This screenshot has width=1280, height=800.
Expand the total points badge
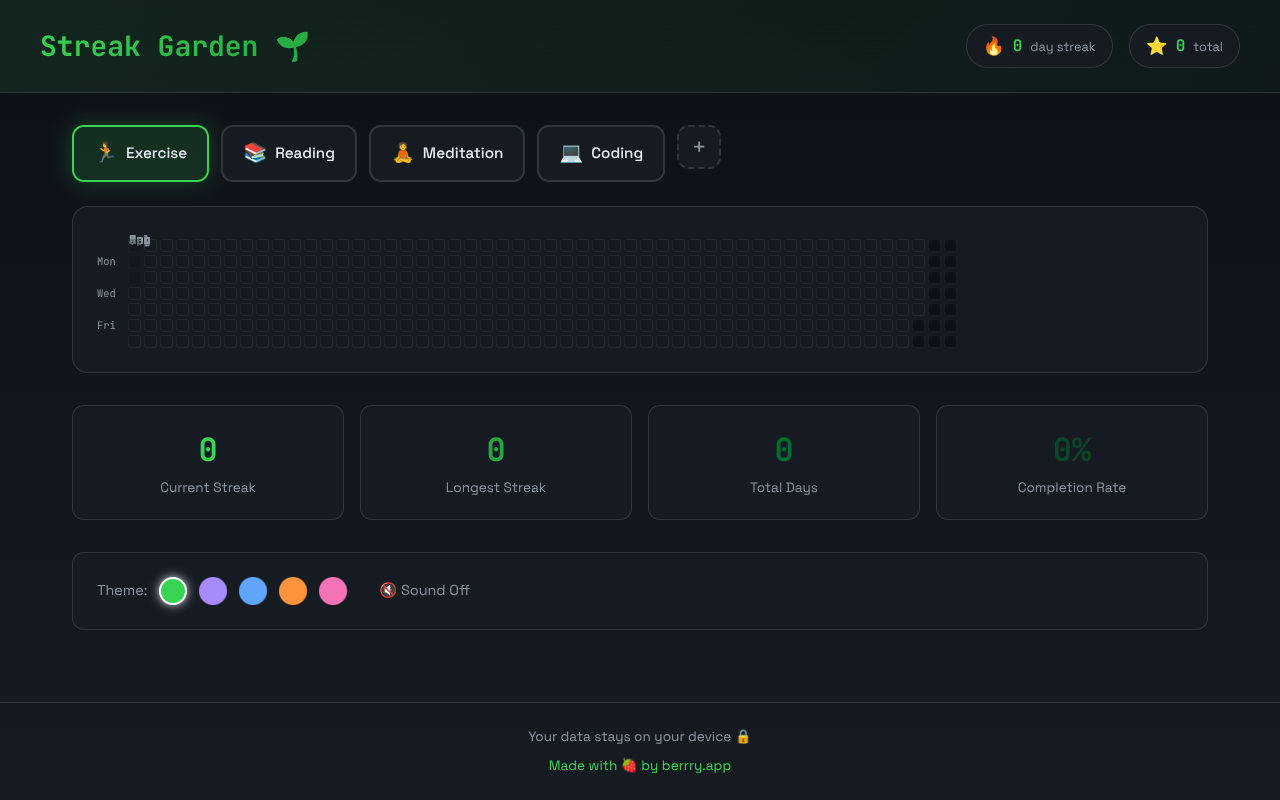(x=1184, y=45)
